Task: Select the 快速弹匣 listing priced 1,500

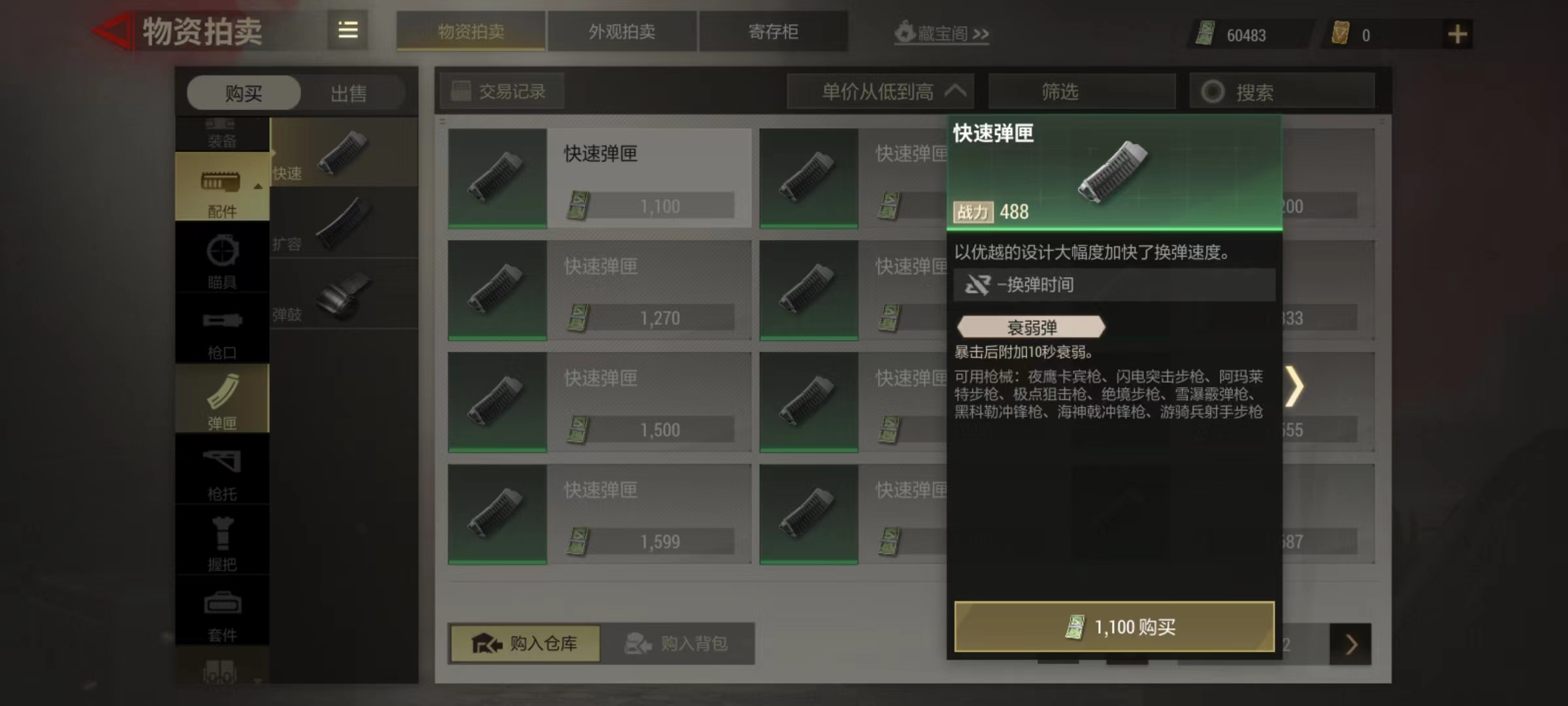Action: click(600, 402)
